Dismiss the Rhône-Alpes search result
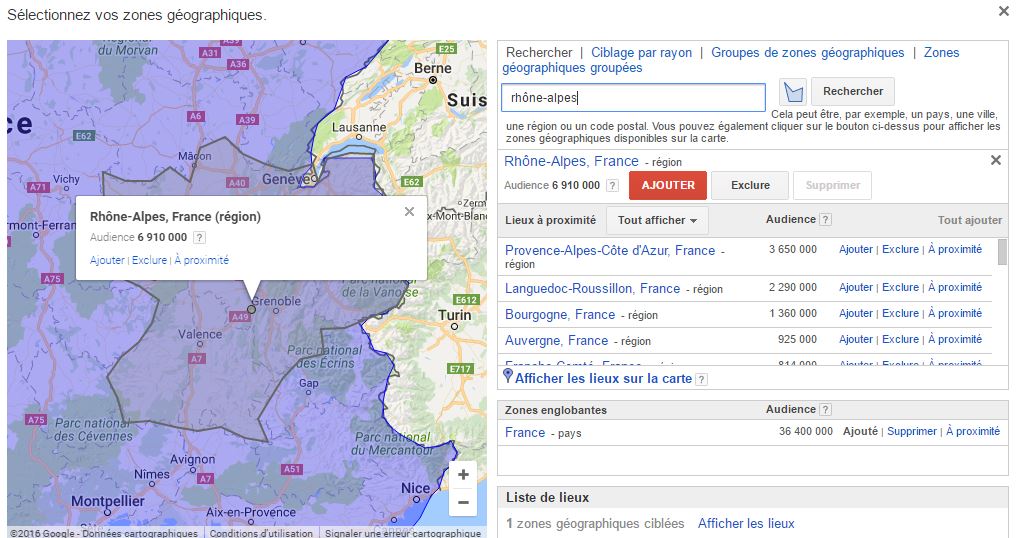 click(x=996, y=160)
